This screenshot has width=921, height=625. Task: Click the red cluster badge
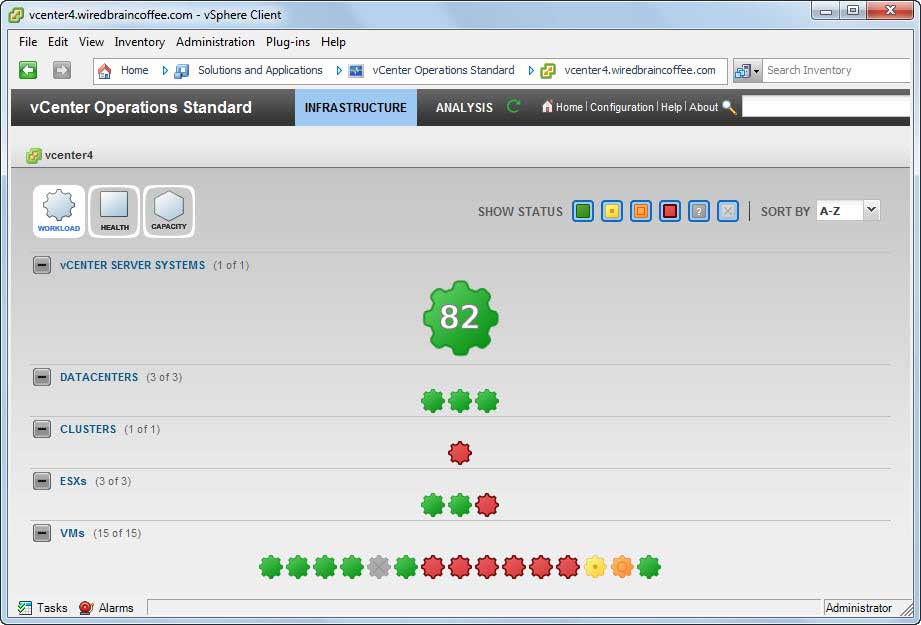[x=460, y=453]
